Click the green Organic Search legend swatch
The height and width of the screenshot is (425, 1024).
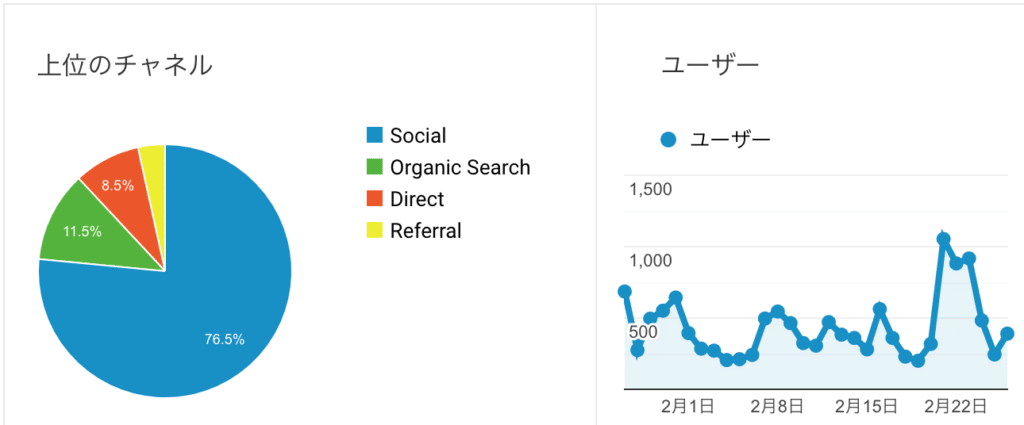point(374,168)
